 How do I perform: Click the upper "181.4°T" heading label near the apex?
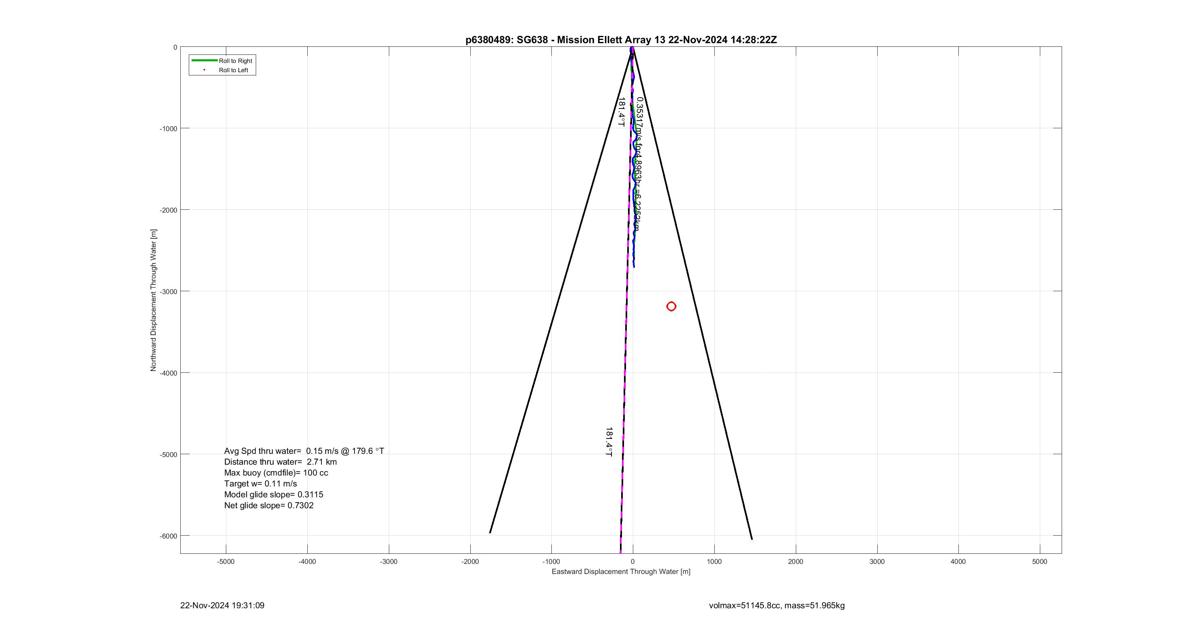pyautogui.click(x=621, y=111)
